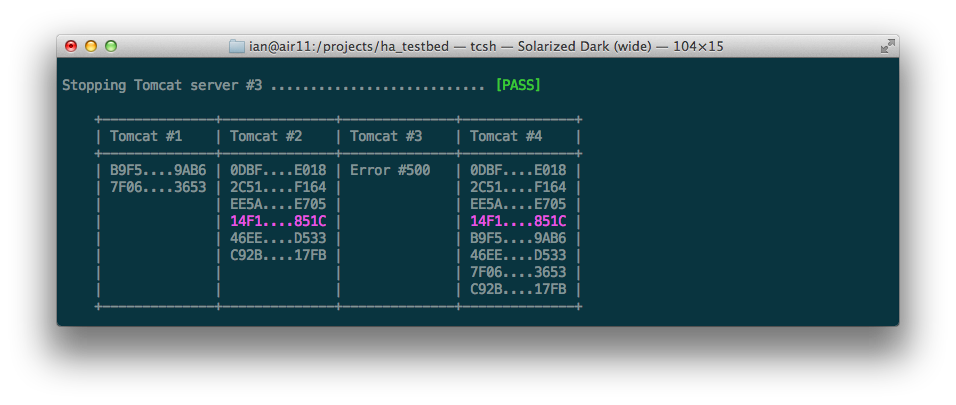This screenshot has height=405, width=956.
Task: Click the folder proxy icon in title bar
Action: point(237,47)
